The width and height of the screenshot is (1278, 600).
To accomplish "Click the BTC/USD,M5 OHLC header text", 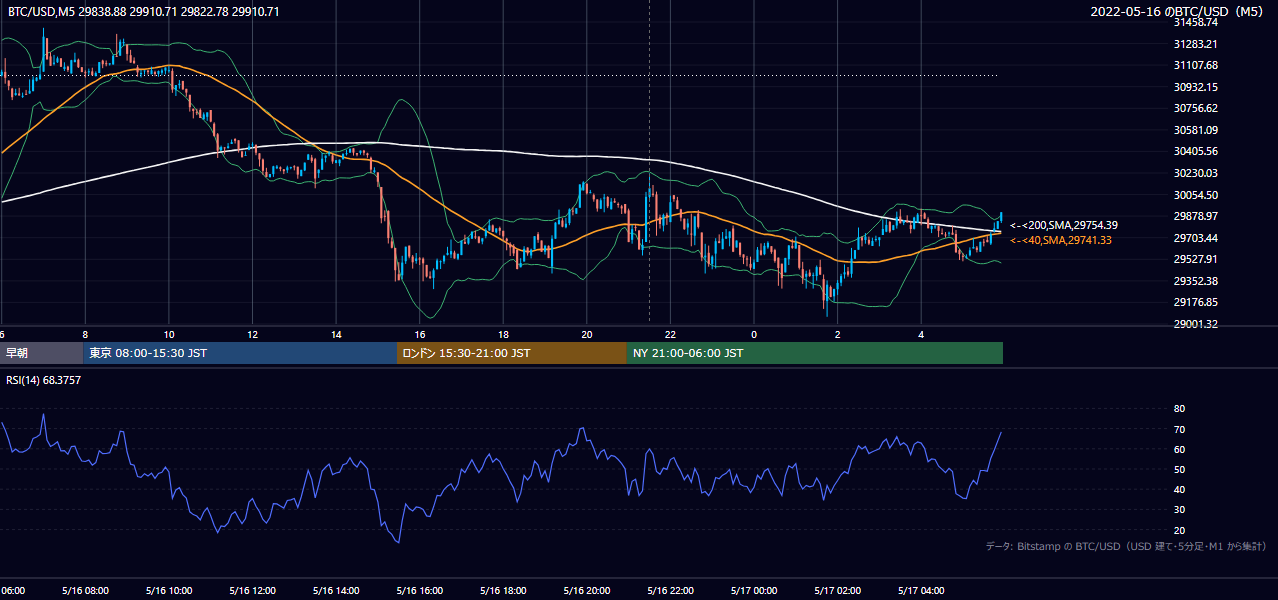I will point(144,12).
